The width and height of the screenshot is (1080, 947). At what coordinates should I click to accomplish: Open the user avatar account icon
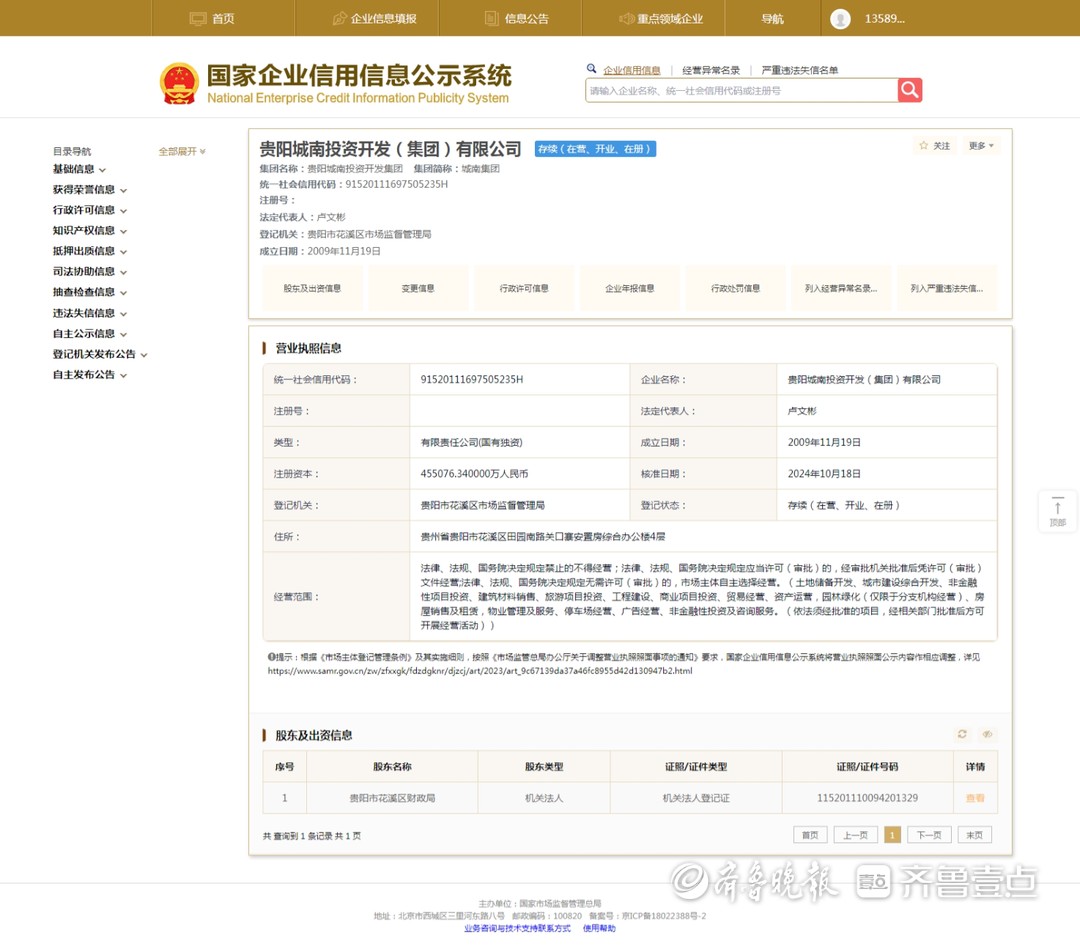tap(840, 19)
